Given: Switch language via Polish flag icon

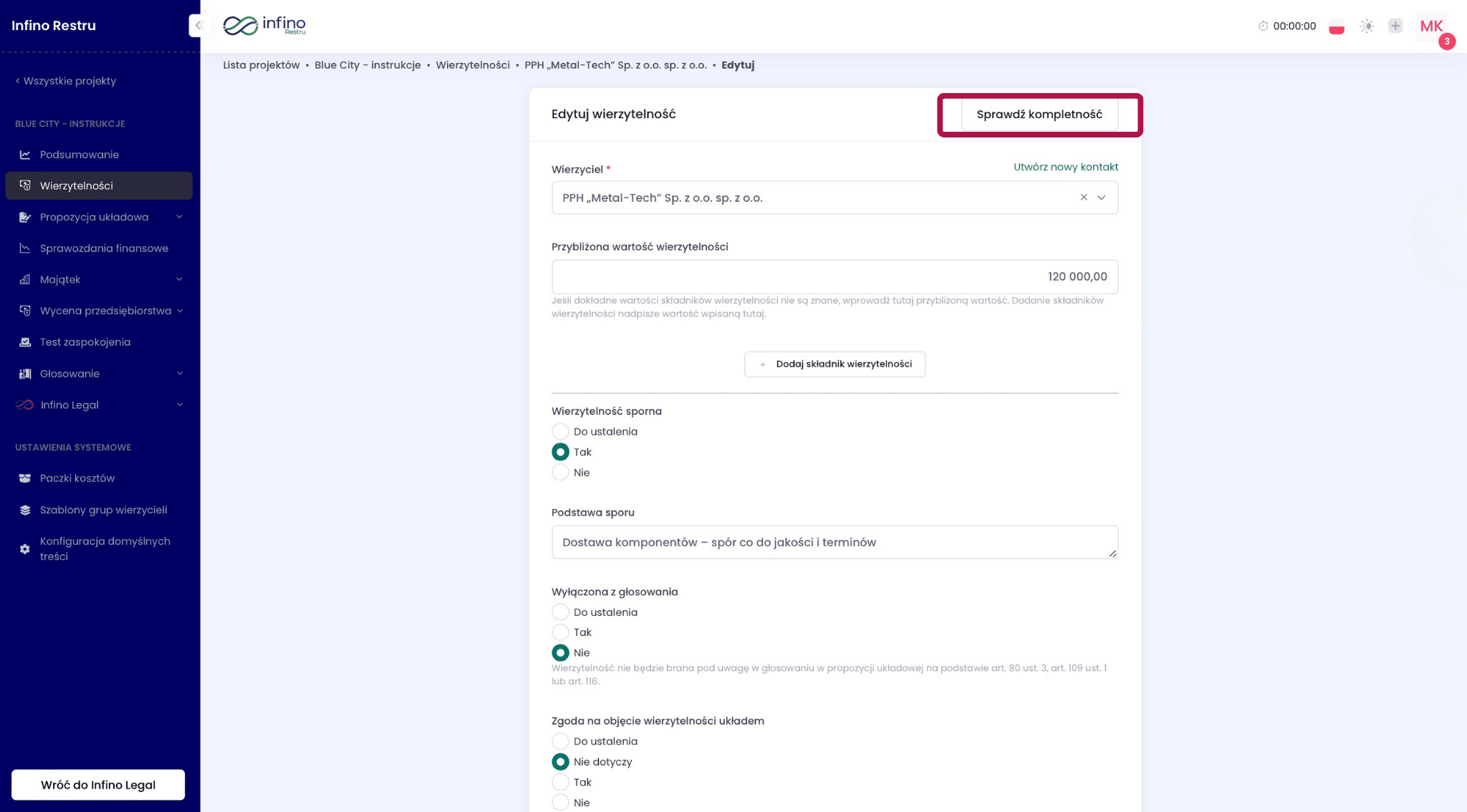Looking at the screenshot, I should point(1336,26).
